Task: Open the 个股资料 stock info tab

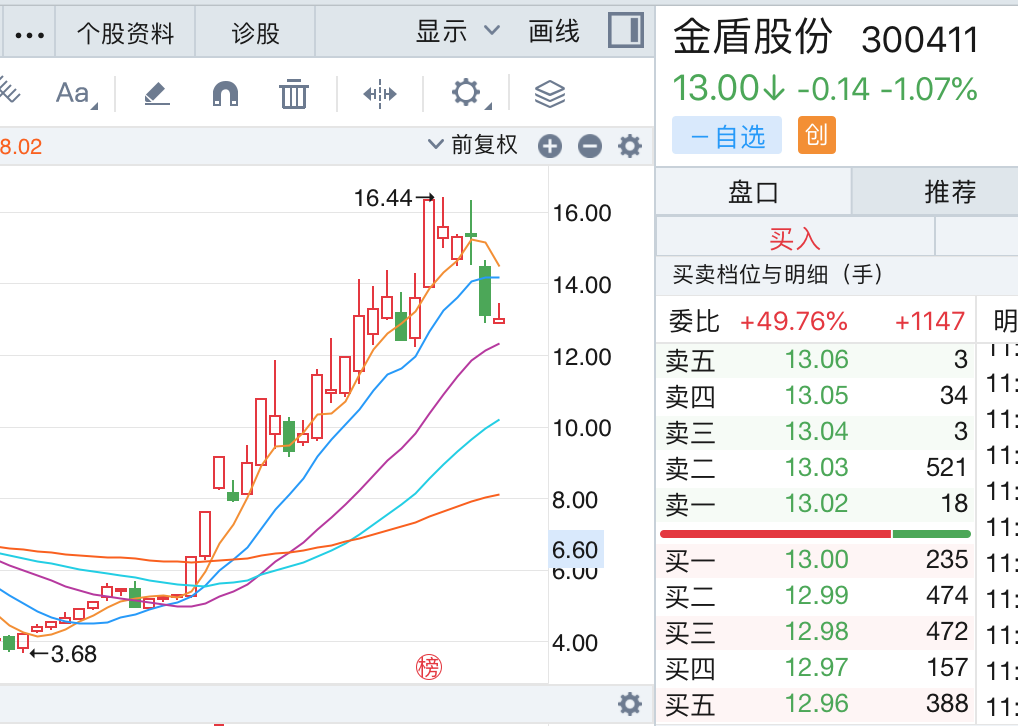Action: (x=125, y=33)
